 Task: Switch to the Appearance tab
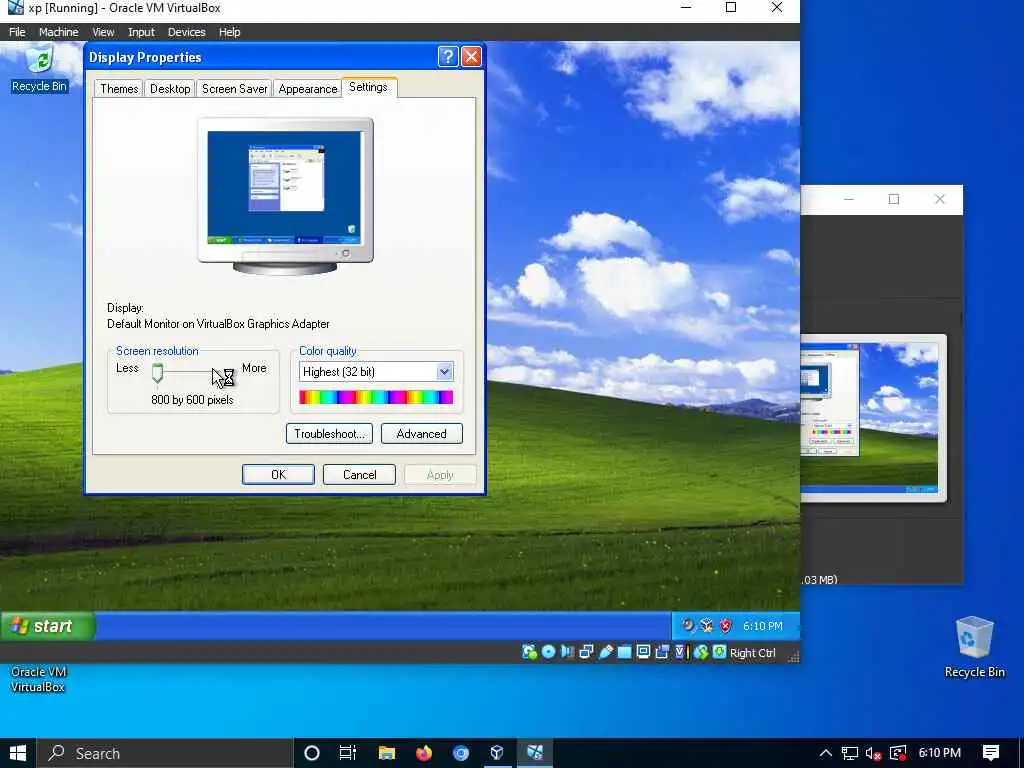(x=308, y=89)
